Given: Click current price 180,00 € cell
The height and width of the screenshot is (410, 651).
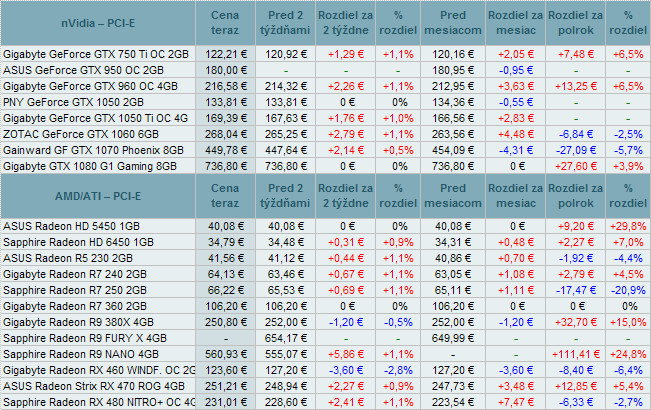Looking at the screenshot, I should 225,70.
